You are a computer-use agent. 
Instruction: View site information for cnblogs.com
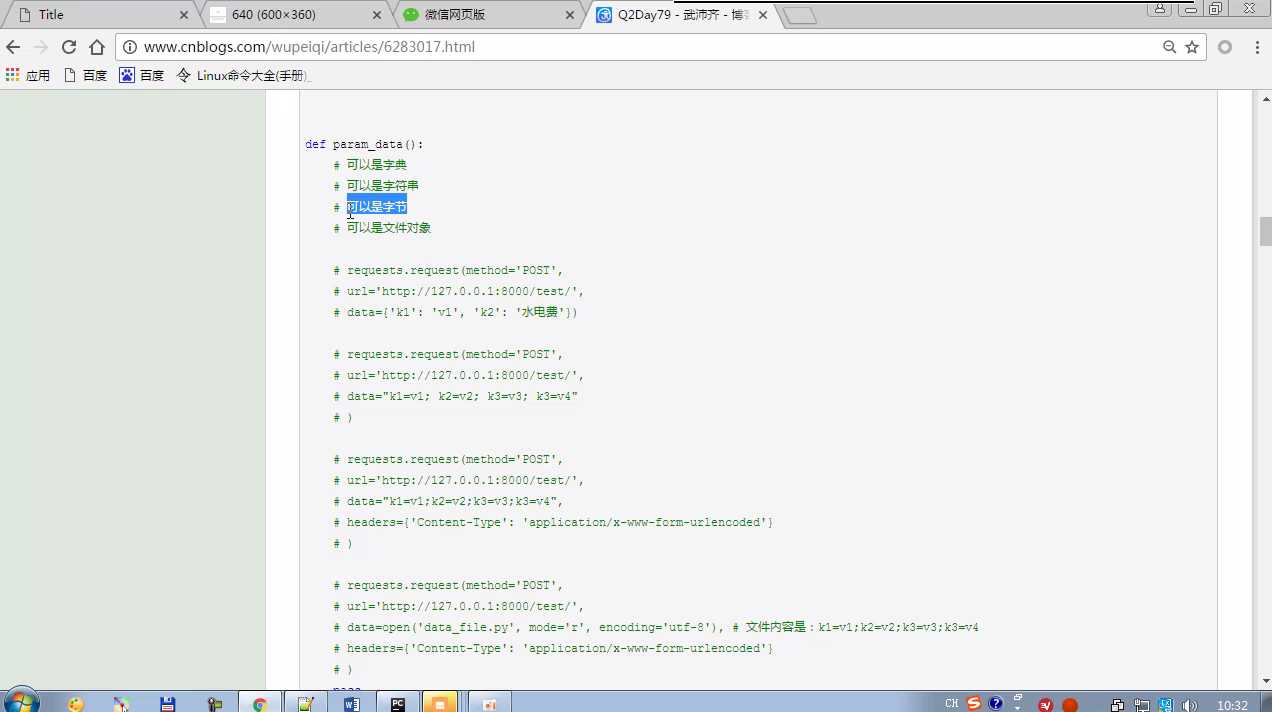click(x=130, y=47)
